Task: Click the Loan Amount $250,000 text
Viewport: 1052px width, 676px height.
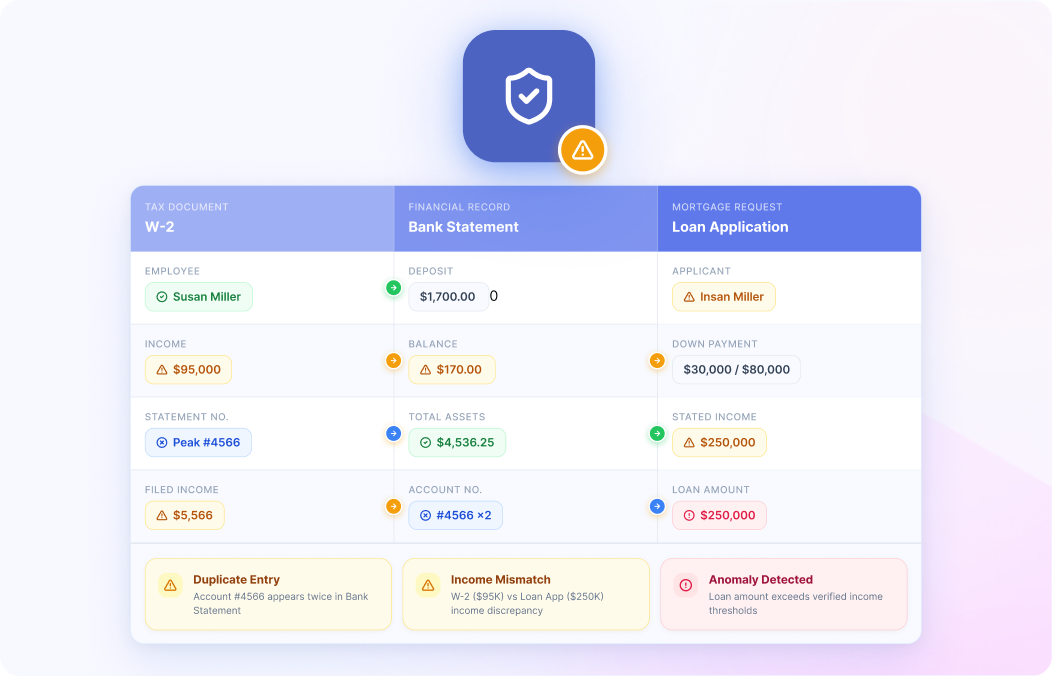Action: tap(728, 516)
